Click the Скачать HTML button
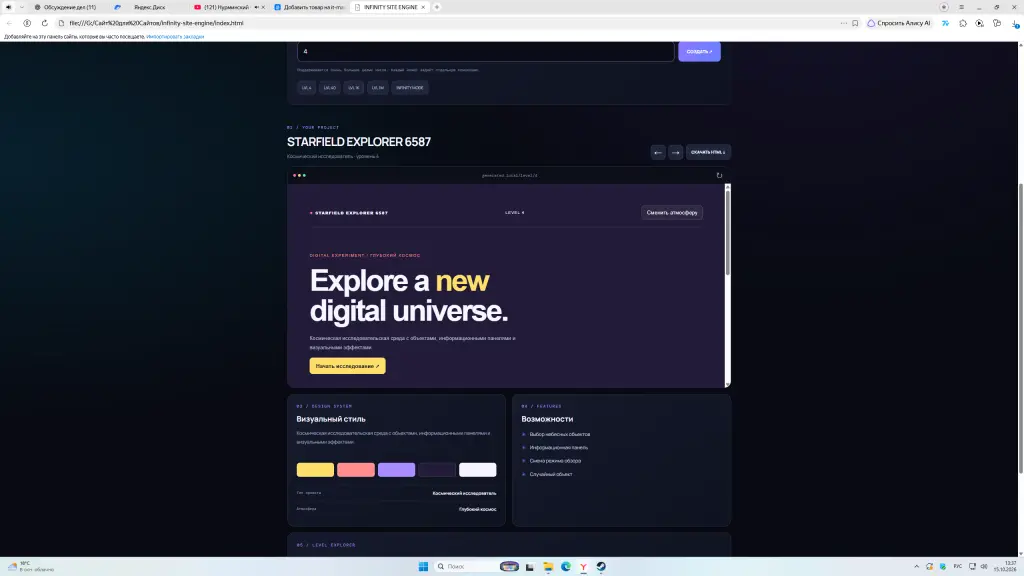This screenshot has height=576, width=1024. coord(708,152)
